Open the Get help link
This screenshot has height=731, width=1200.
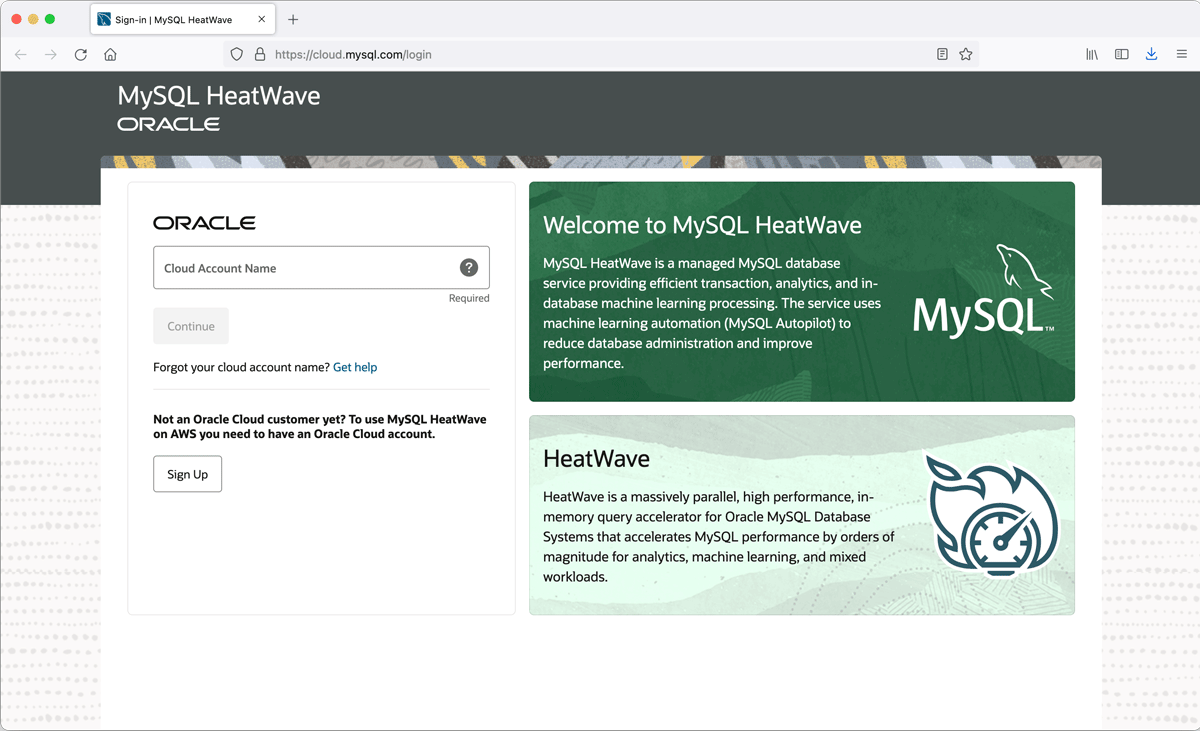click(355, 367)
